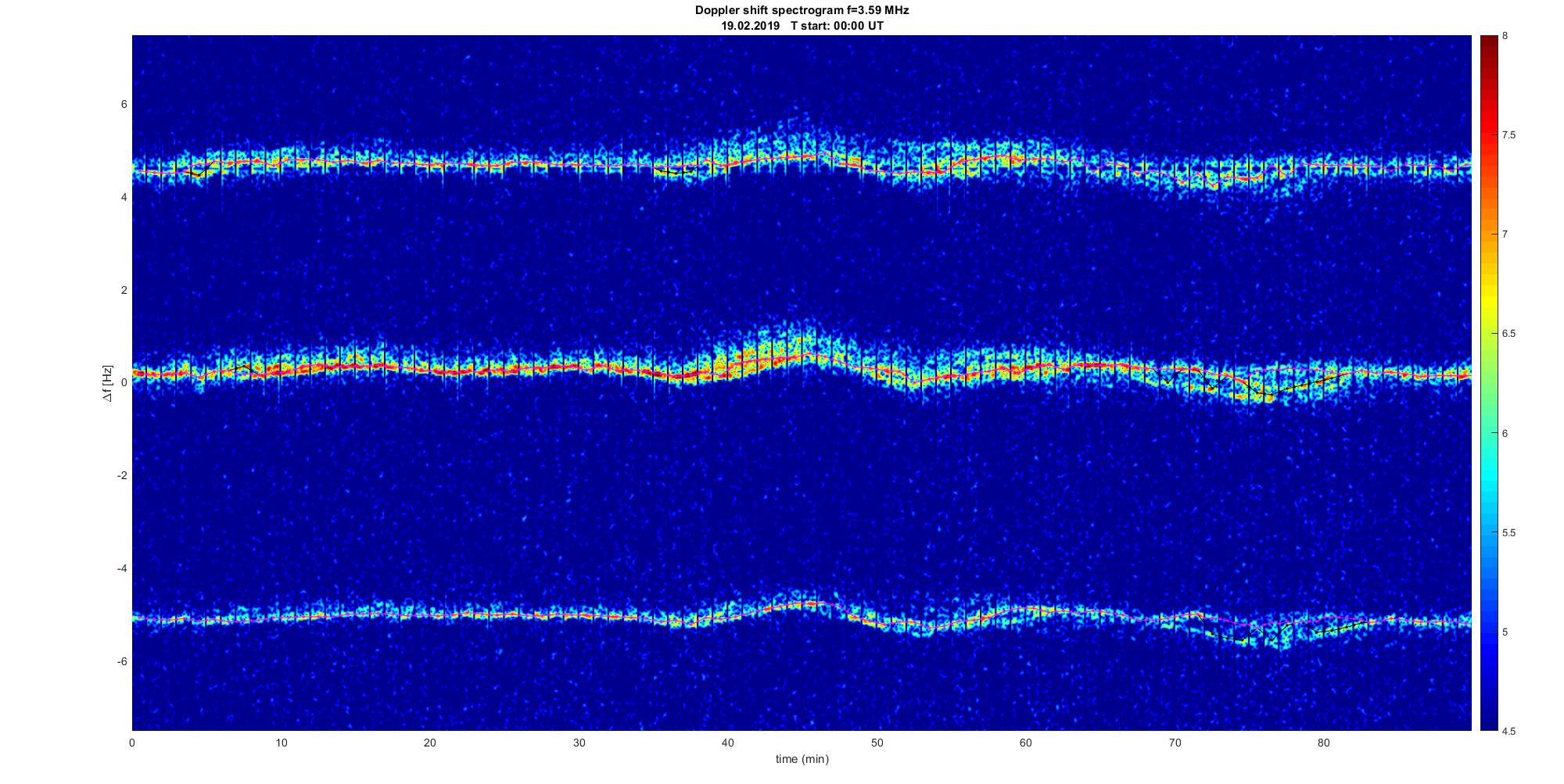The image size is (1564, 784).
Task: Click the y-axis tick label -4
Action: (123, 568)
